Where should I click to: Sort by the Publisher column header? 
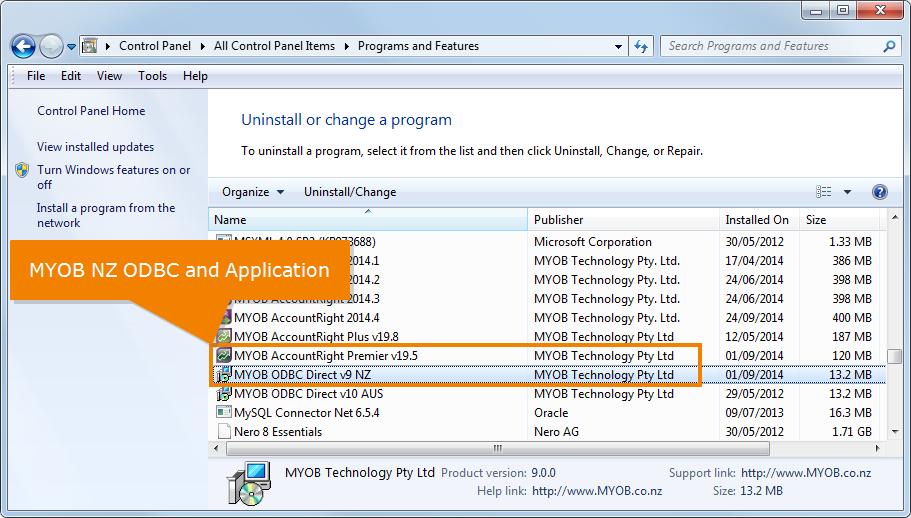[623, 220]
